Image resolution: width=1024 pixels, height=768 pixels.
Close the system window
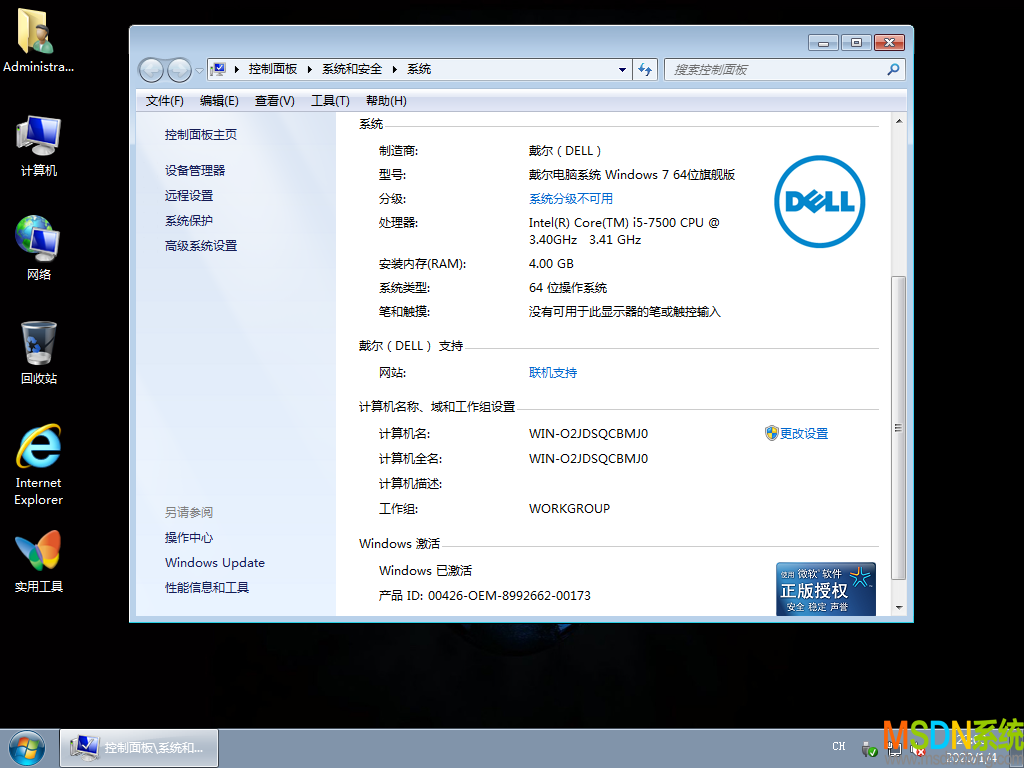889,42
